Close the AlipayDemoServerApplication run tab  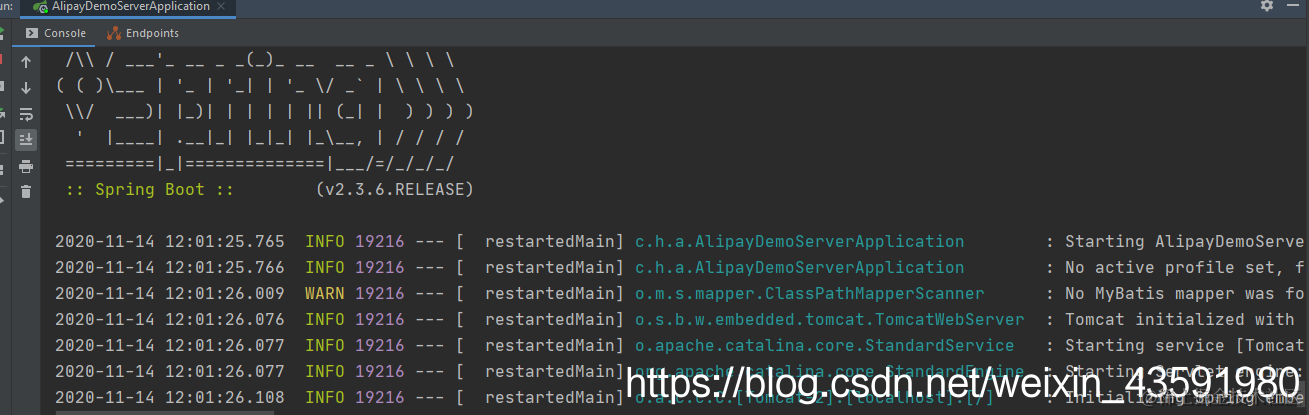point(223,6)
